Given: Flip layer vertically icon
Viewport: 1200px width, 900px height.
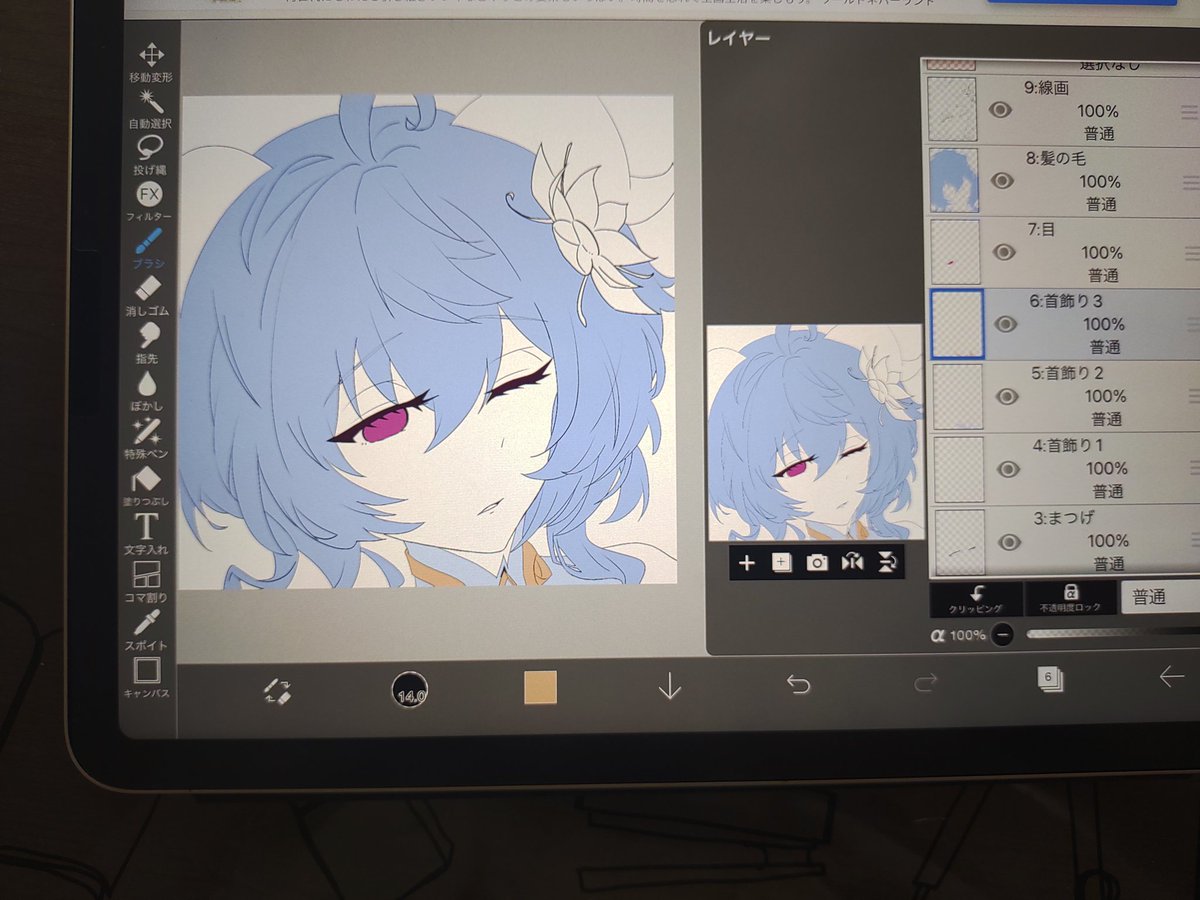Looking at the screenshot, I should click(886, 563).
